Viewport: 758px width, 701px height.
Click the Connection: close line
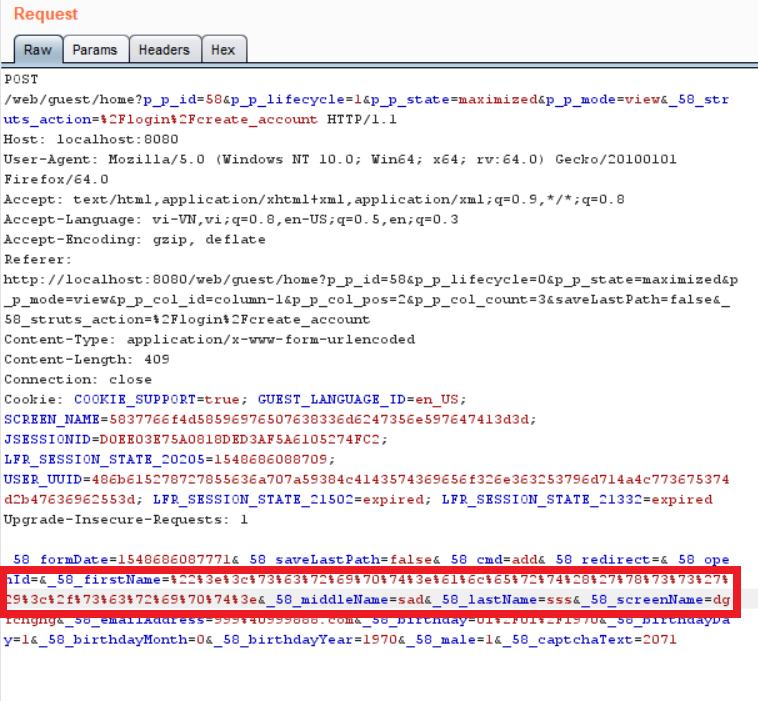coord(78,380)
